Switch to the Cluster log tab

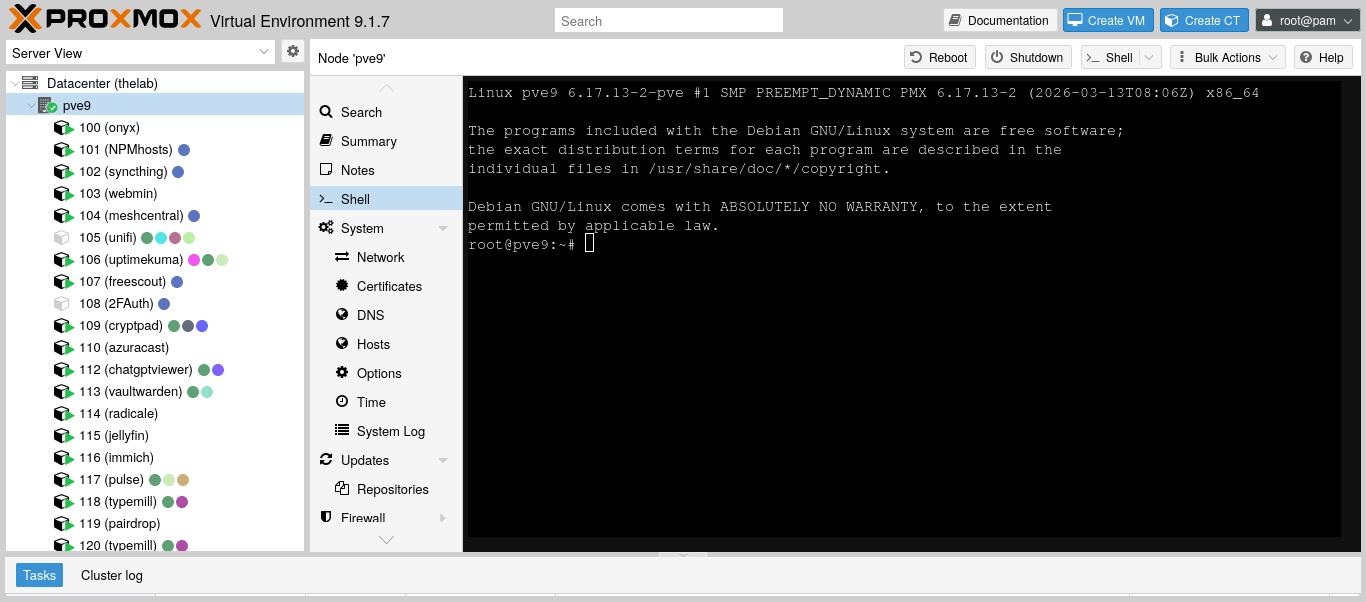coord(112,575)
